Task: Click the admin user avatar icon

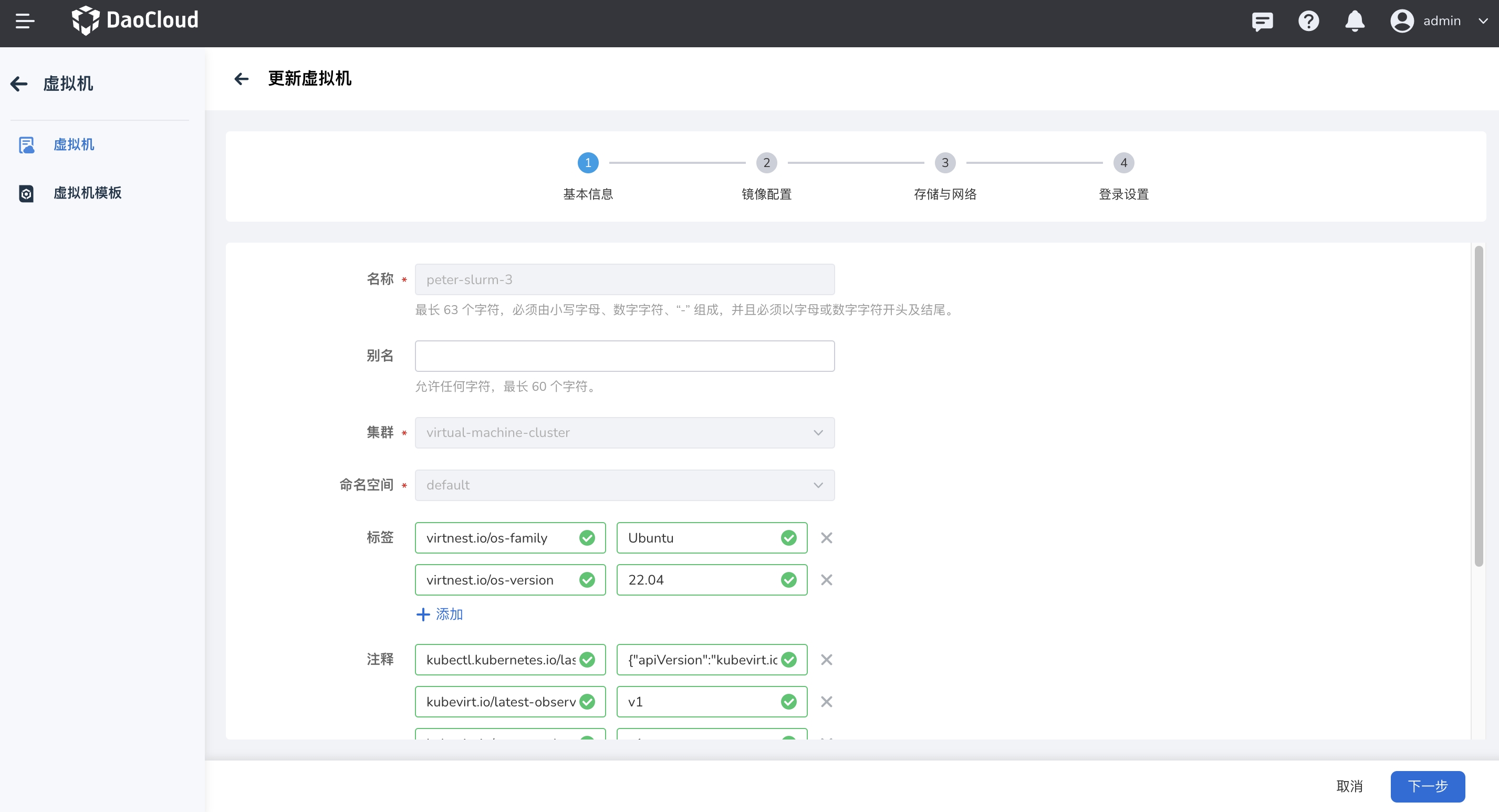Action: click(1402, 21)
